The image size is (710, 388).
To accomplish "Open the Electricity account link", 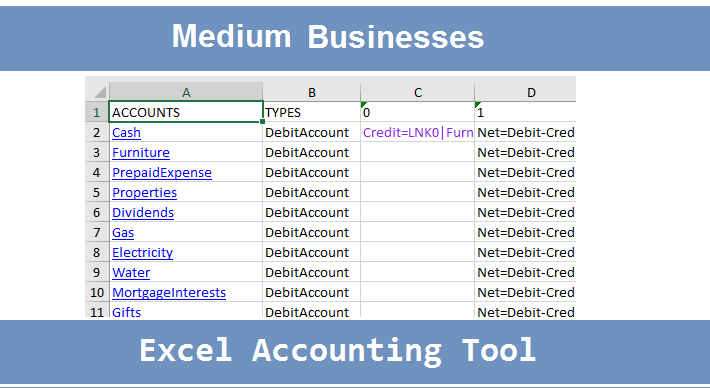I will tap(143, 252).
